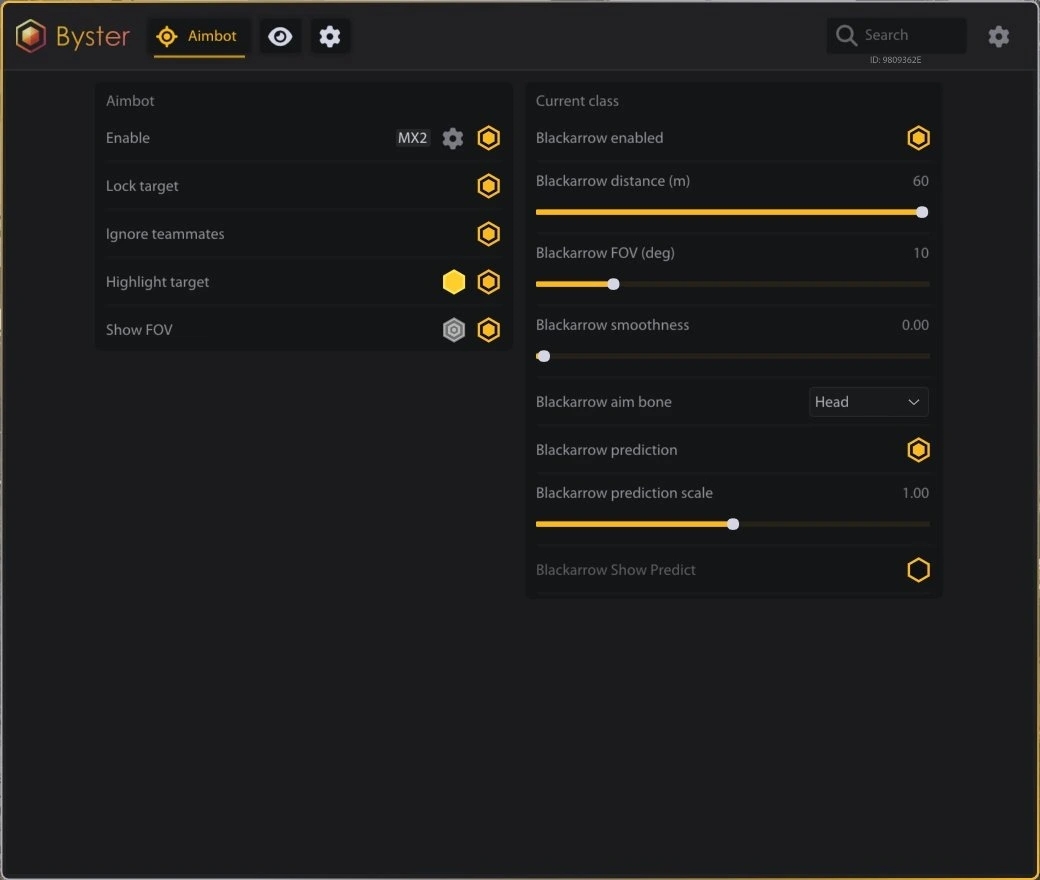This screenshot has width=1040, height=880.
Task: Click the Blackarrow FOV slider handle
Action: click(x=614, y=284)
